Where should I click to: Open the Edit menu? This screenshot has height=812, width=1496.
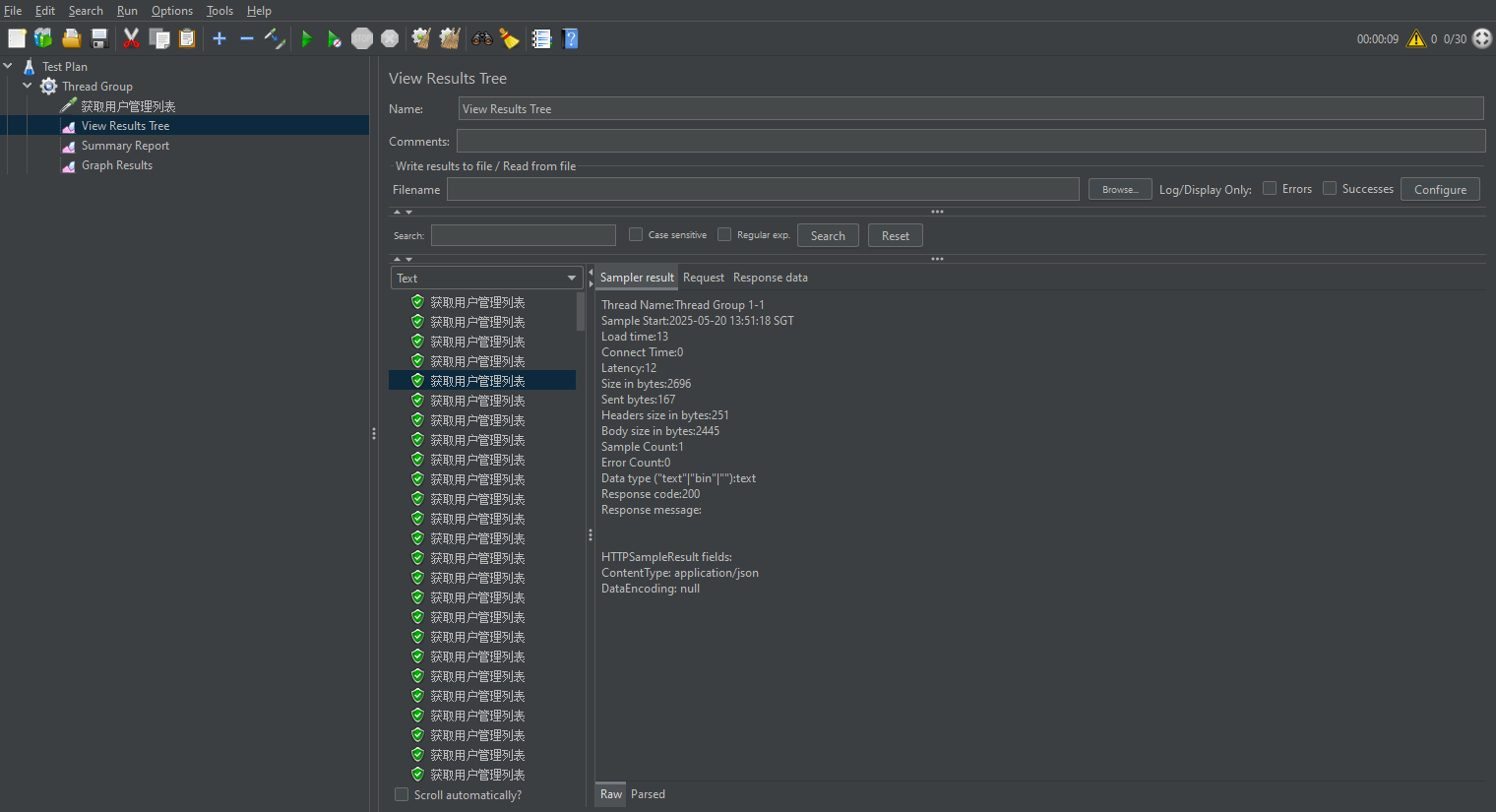coord(45,11)
